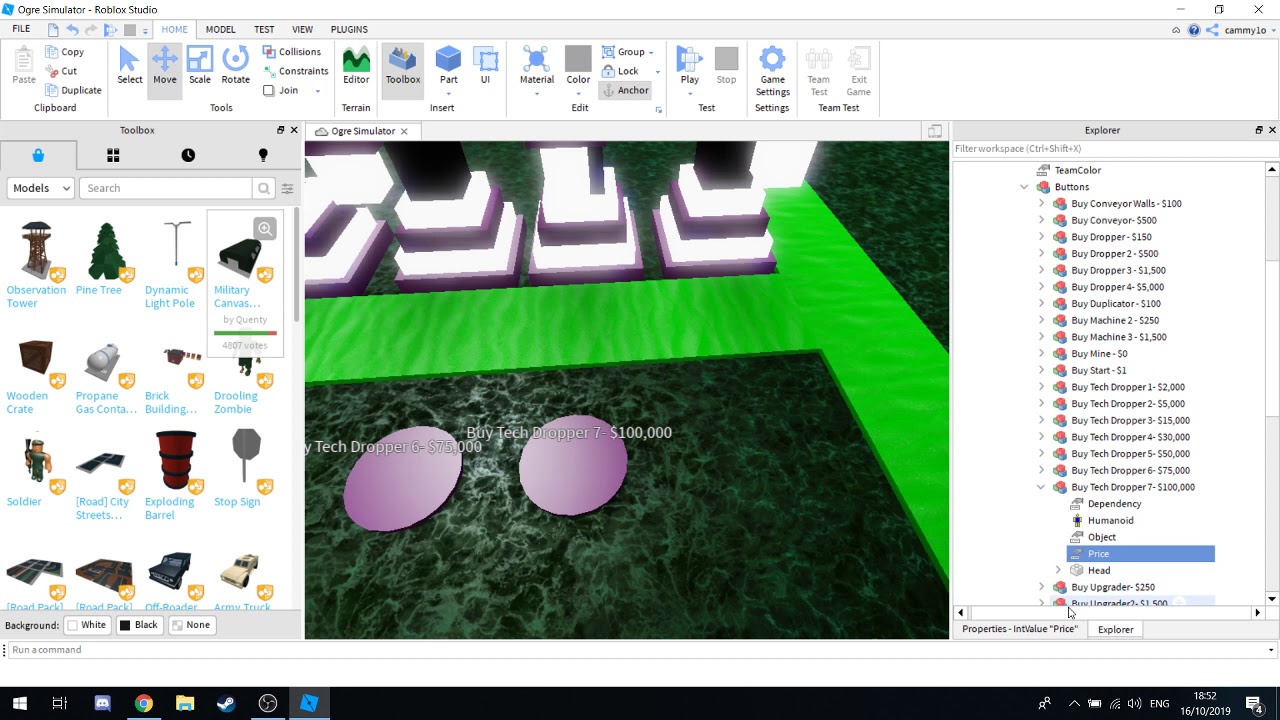1280x720 pixels.
Task: Select the Pine Tree model
Action: click(104, 259)
